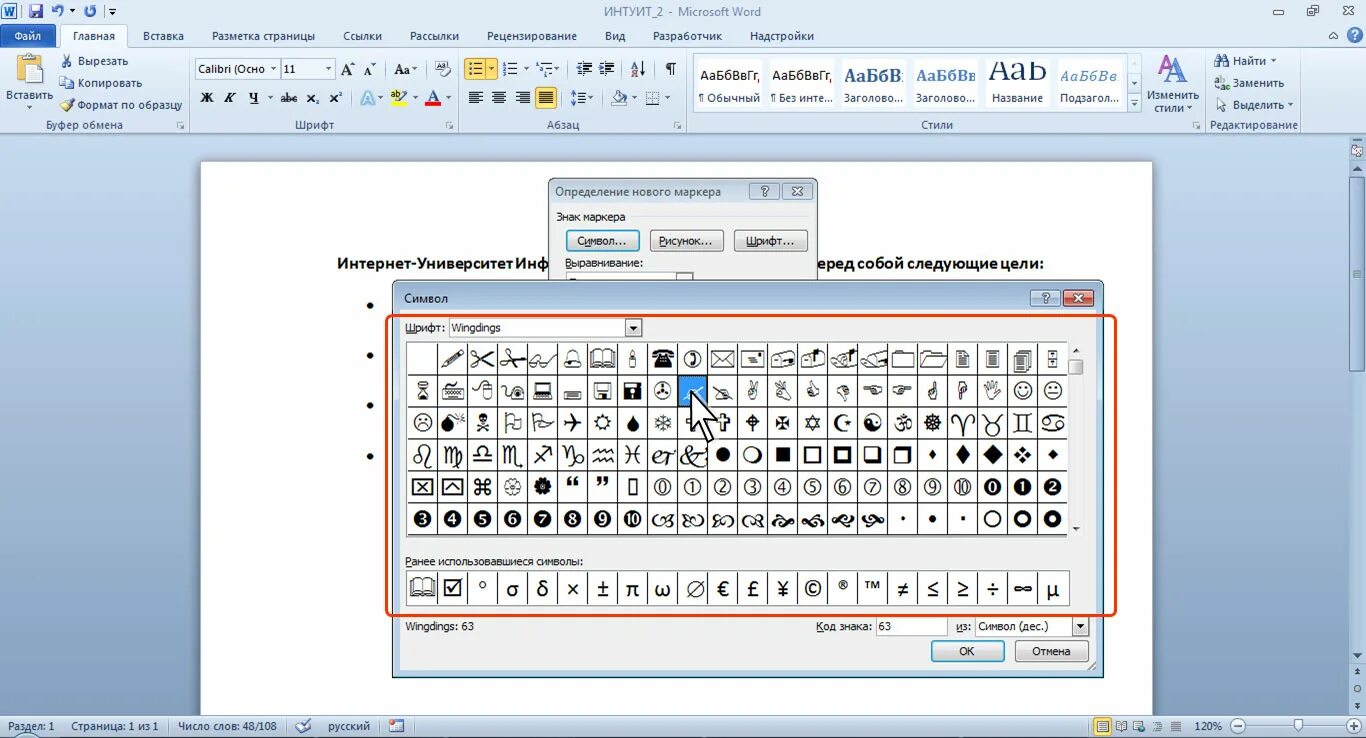Apply italic formatting with К button
This screenshot has width=1366, height=738.
point(230,98)
